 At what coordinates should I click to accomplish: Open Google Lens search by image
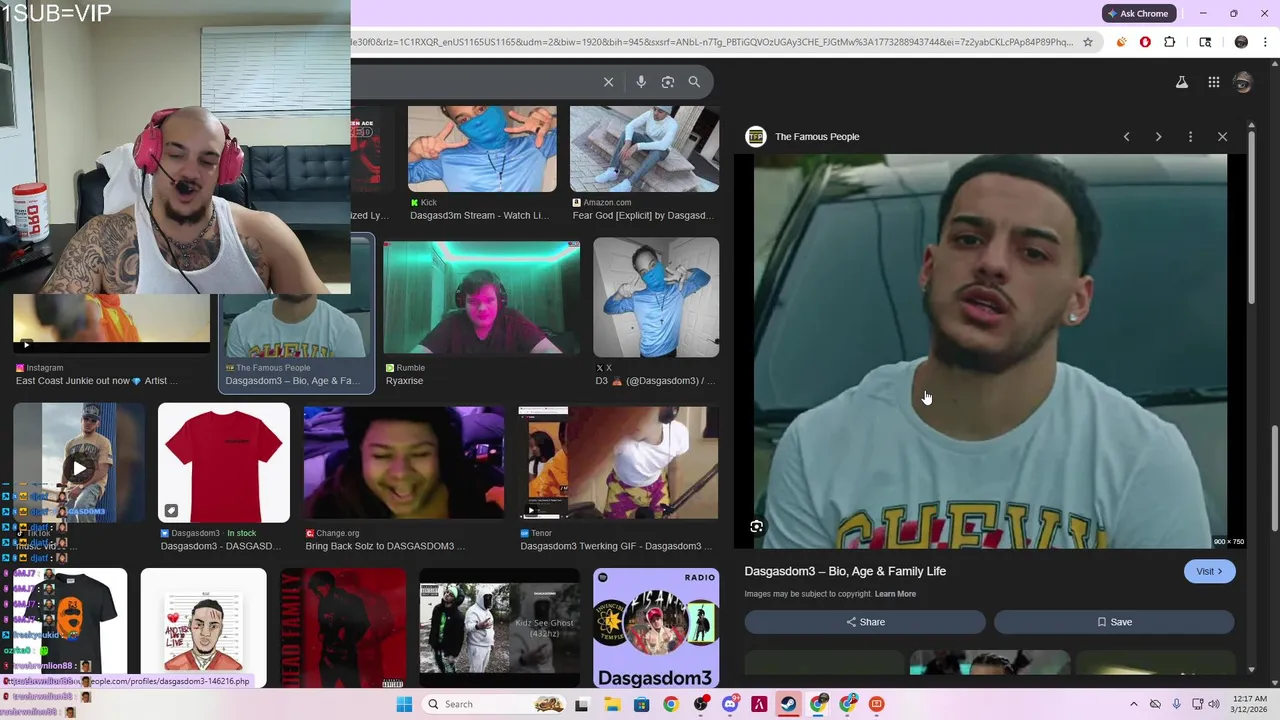(x=668, y=82)
